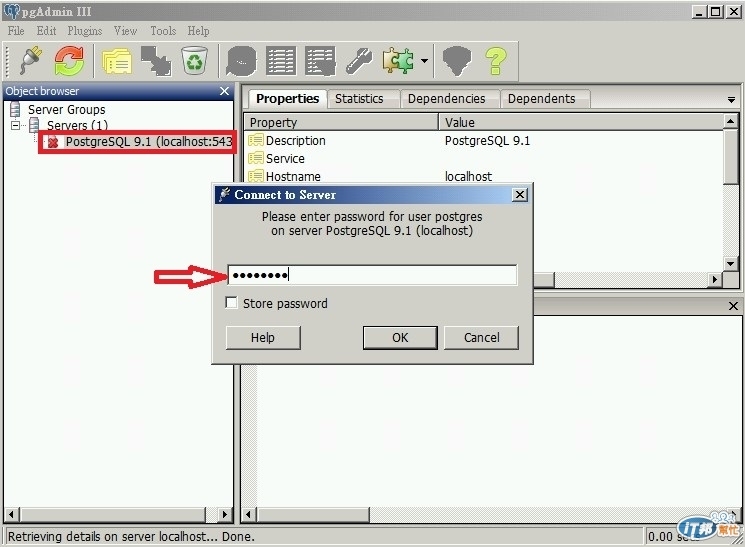
Task: Click the Plugins puzzle piece icon
Action: point(398,60)
